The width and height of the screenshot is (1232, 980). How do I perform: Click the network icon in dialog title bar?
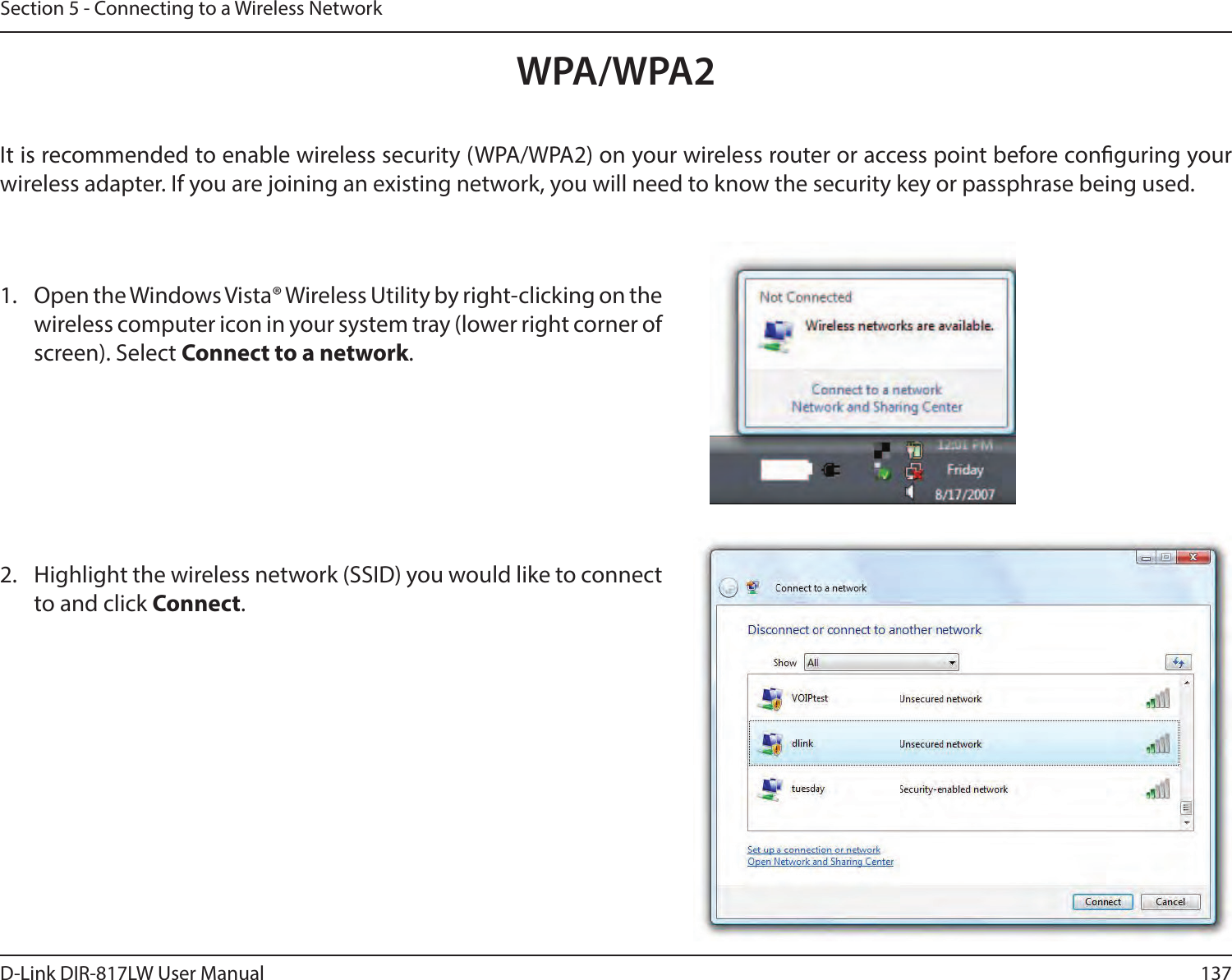[x=752, y=588]
